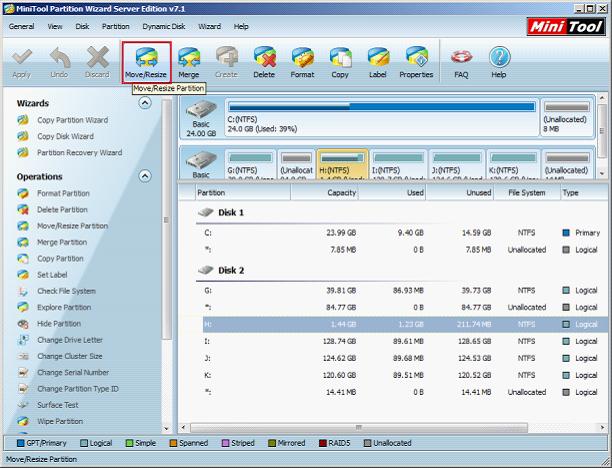Collapse the Wizards section chevron
Viewport: 612px width, 468px height.
145,103
